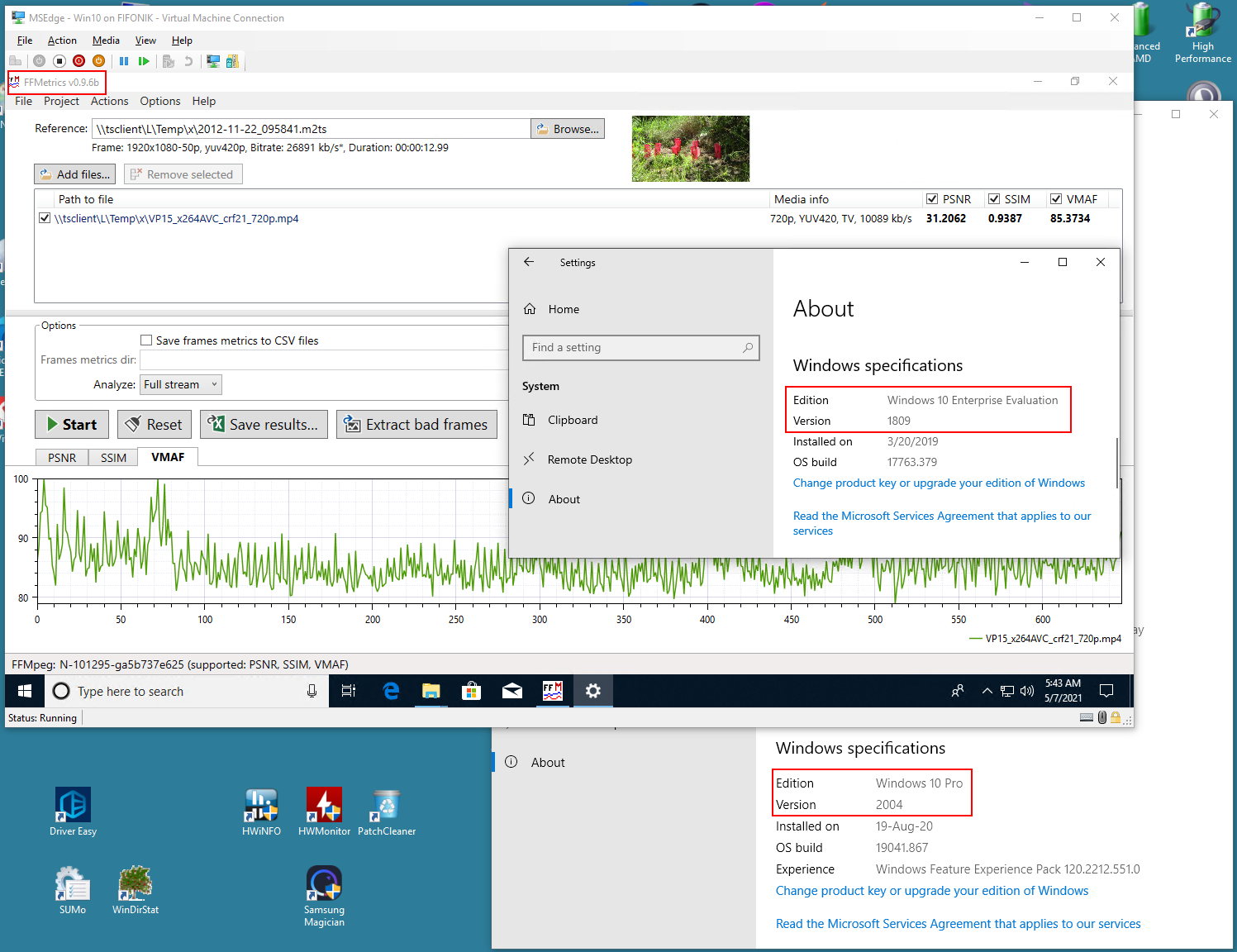Viewport: 1237px width, 952px height.
Task: Open the Actions menu in FFMetrics
Action: point(109,101)
